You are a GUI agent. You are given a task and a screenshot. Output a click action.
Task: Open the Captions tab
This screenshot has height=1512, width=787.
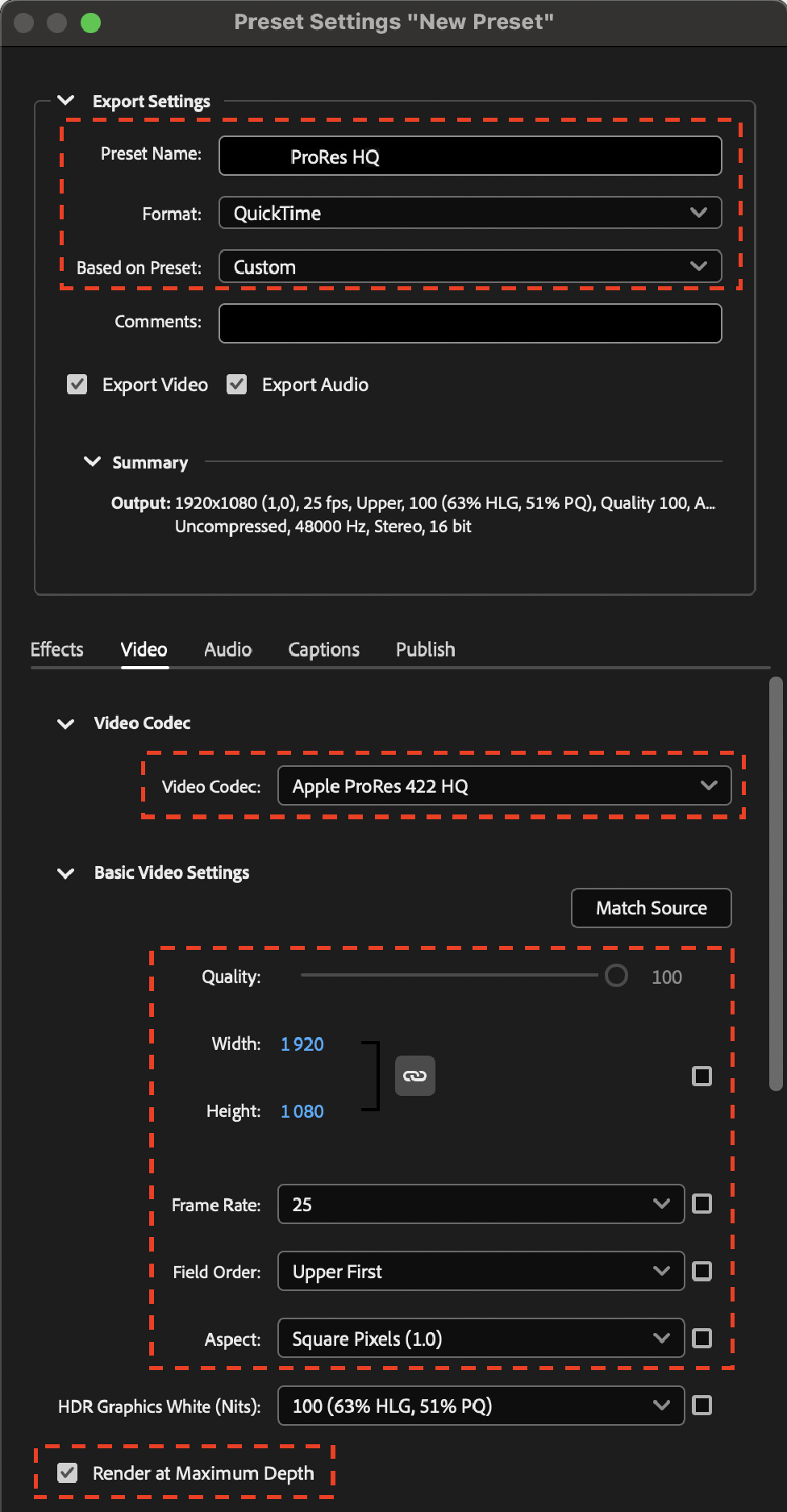pyautogui.click(x=324, y=650)
